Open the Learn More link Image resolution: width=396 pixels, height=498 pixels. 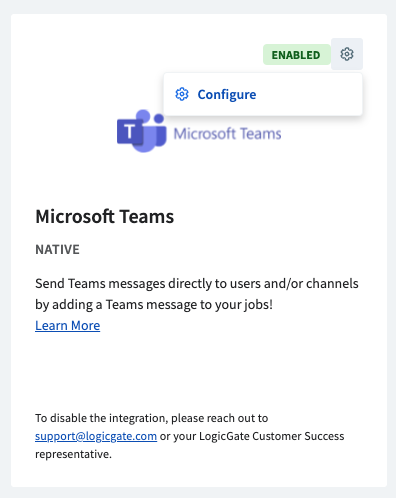pyautogui.click(x=68, y=325)
